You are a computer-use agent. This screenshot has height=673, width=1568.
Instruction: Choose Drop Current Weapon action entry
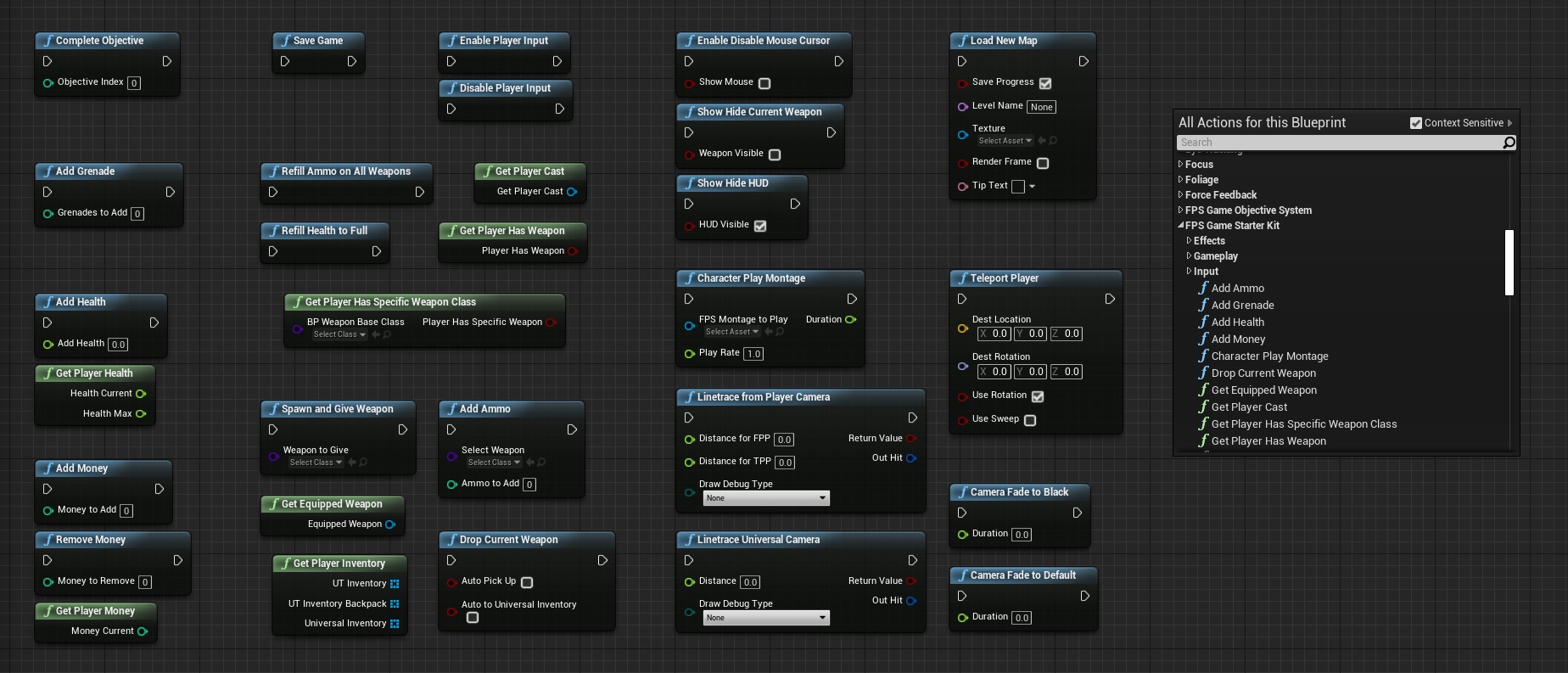(x=1263, y=373)
